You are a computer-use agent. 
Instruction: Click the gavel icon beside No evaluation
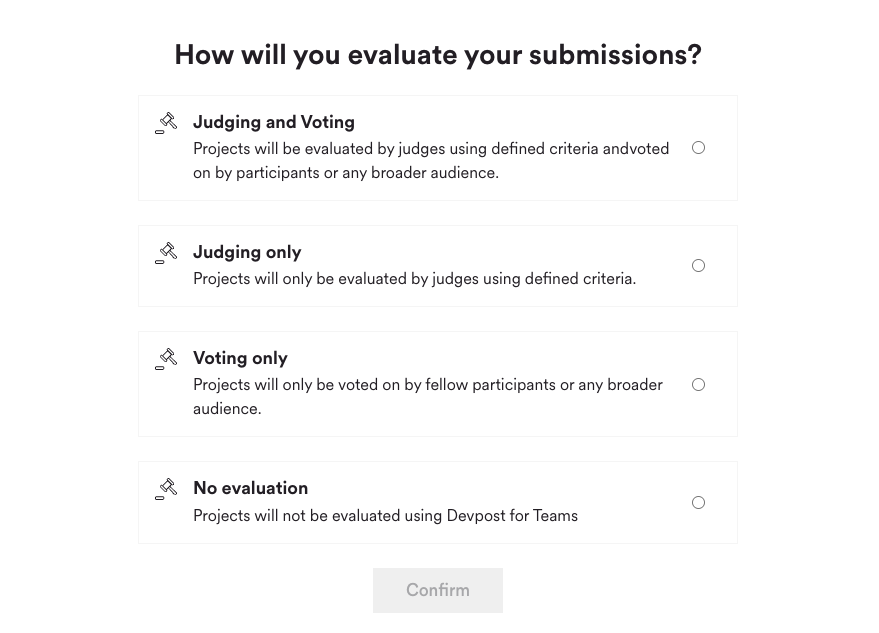pos(166,489)
